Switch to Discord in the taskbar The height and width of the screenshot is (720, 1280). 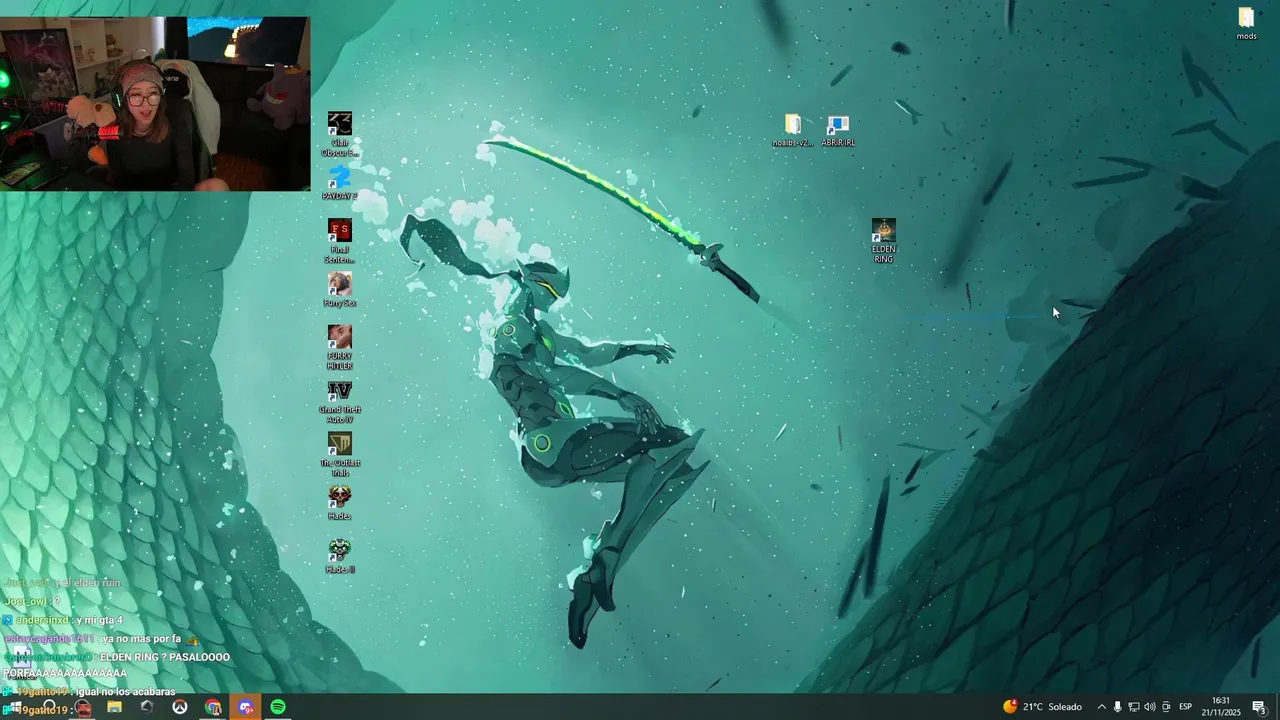coord(246,707)
